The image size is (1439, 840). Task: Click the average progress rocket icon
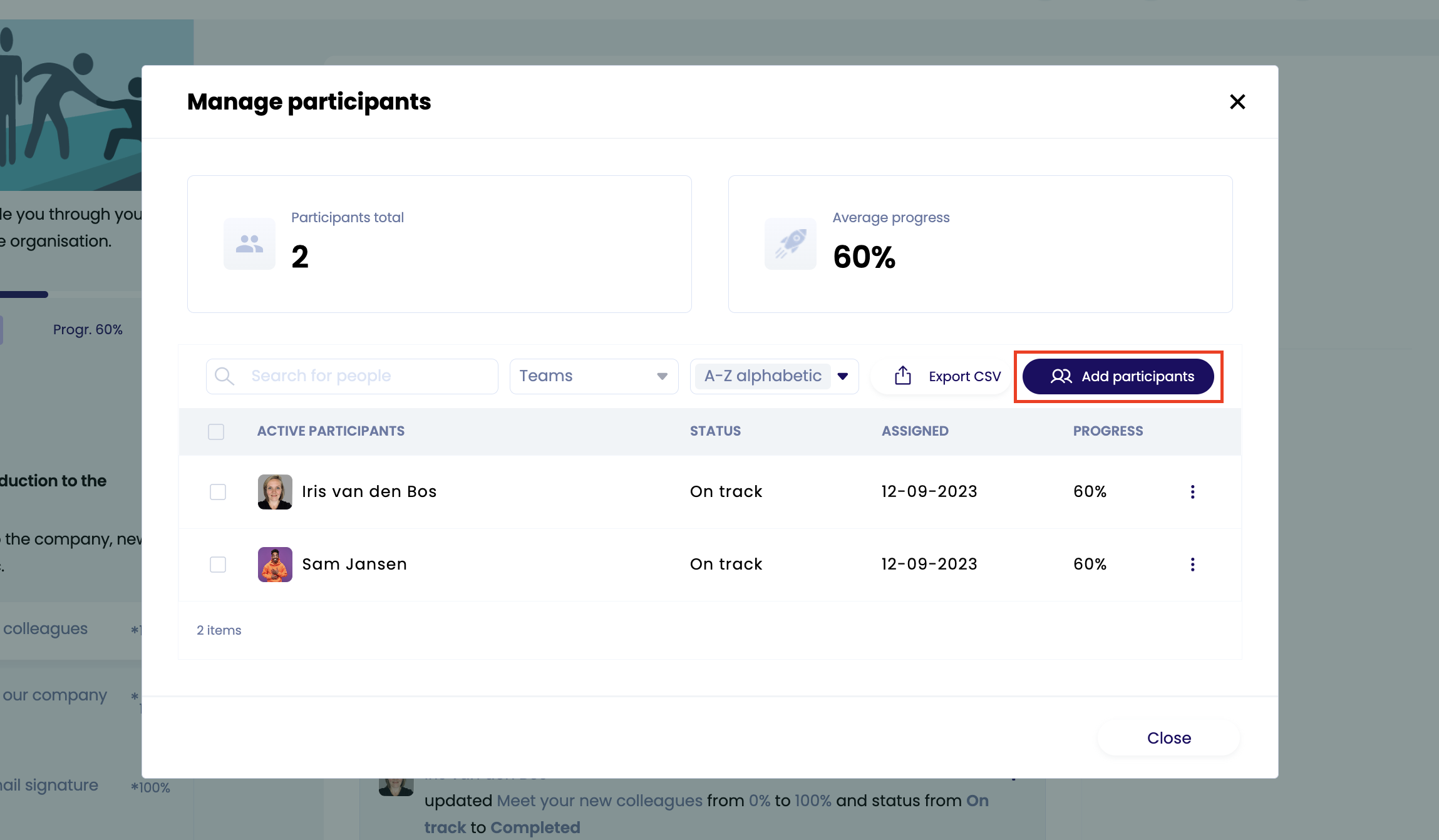point(790,244)
